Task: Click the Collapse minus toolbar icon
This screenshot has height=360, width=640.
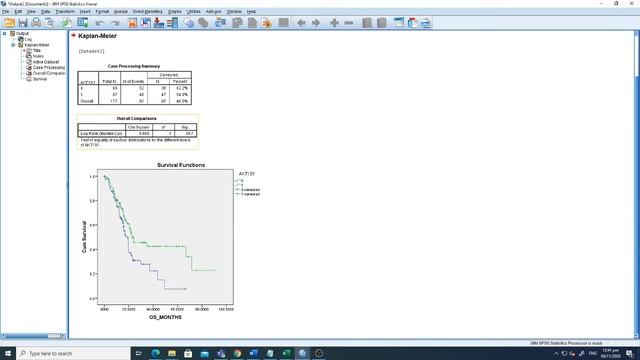Action: (349, 23)
